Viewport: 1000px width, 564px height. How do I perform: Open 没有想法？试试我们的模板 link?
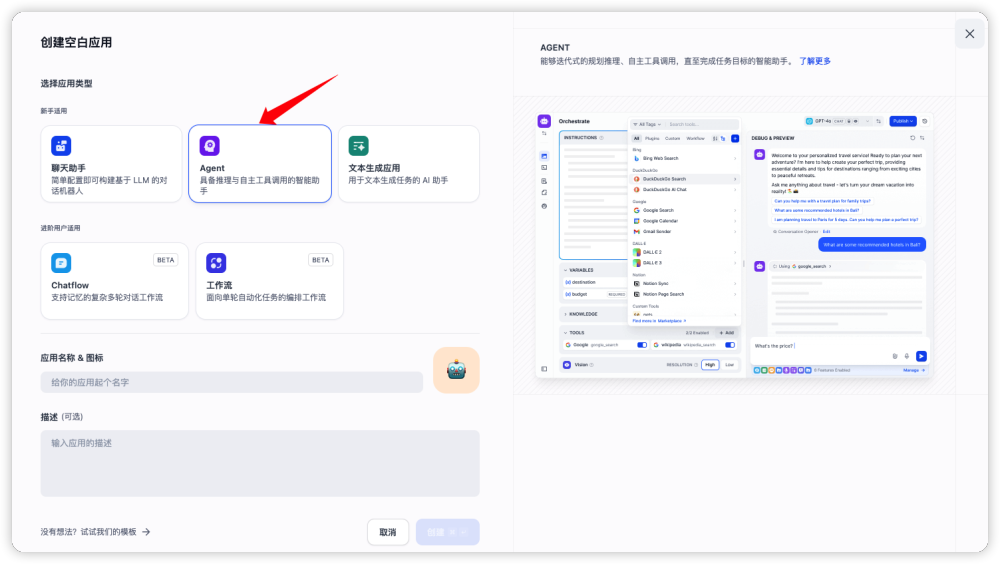click(x=96, y=531)
